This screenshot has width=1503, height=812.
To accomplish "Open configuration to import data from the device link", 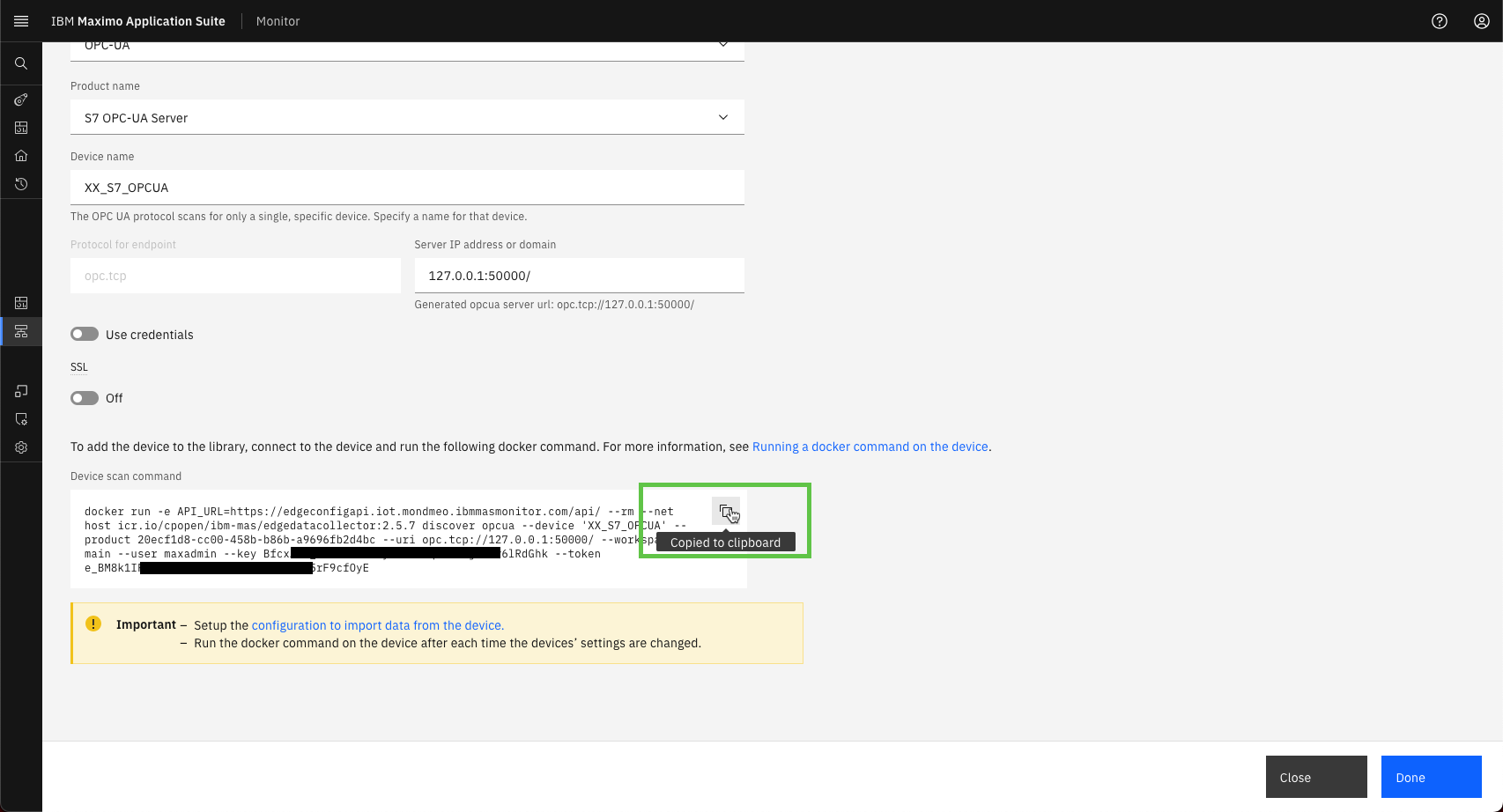I will (x=378, y=625).
